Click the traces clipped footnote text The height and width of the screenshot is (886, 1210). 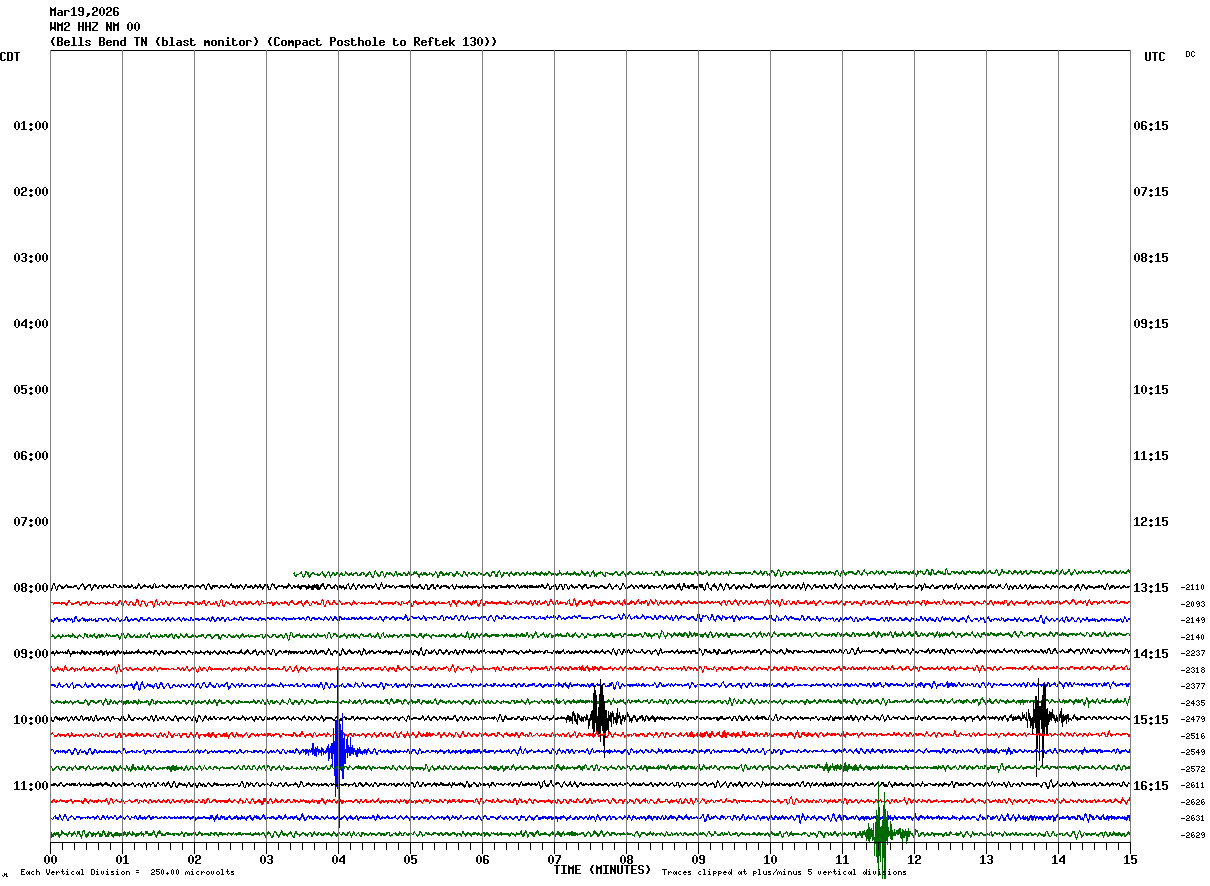click(784, 873)
